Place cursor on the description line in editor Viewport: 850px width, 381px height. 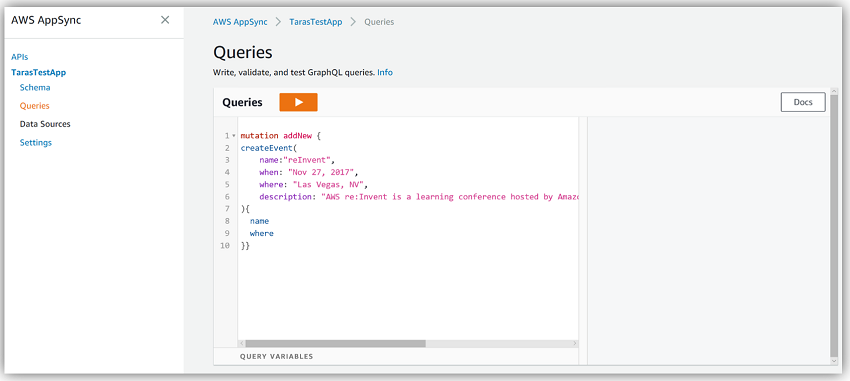coord(410,197)
